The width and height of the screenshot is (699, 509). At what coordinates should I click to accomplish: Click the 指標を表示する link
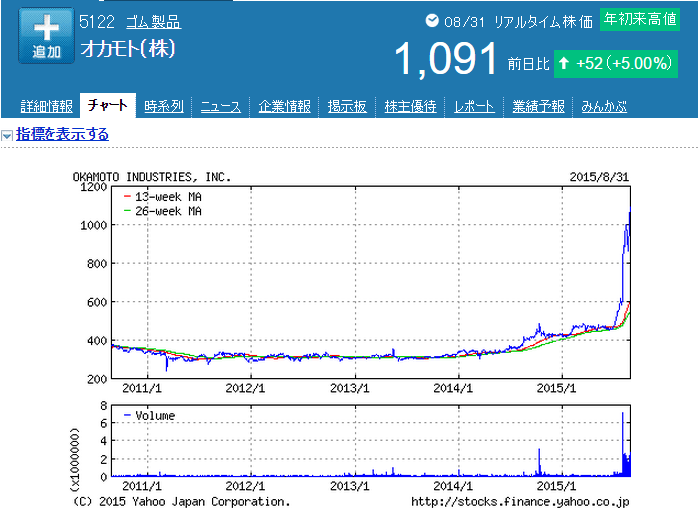click(62, 134)
